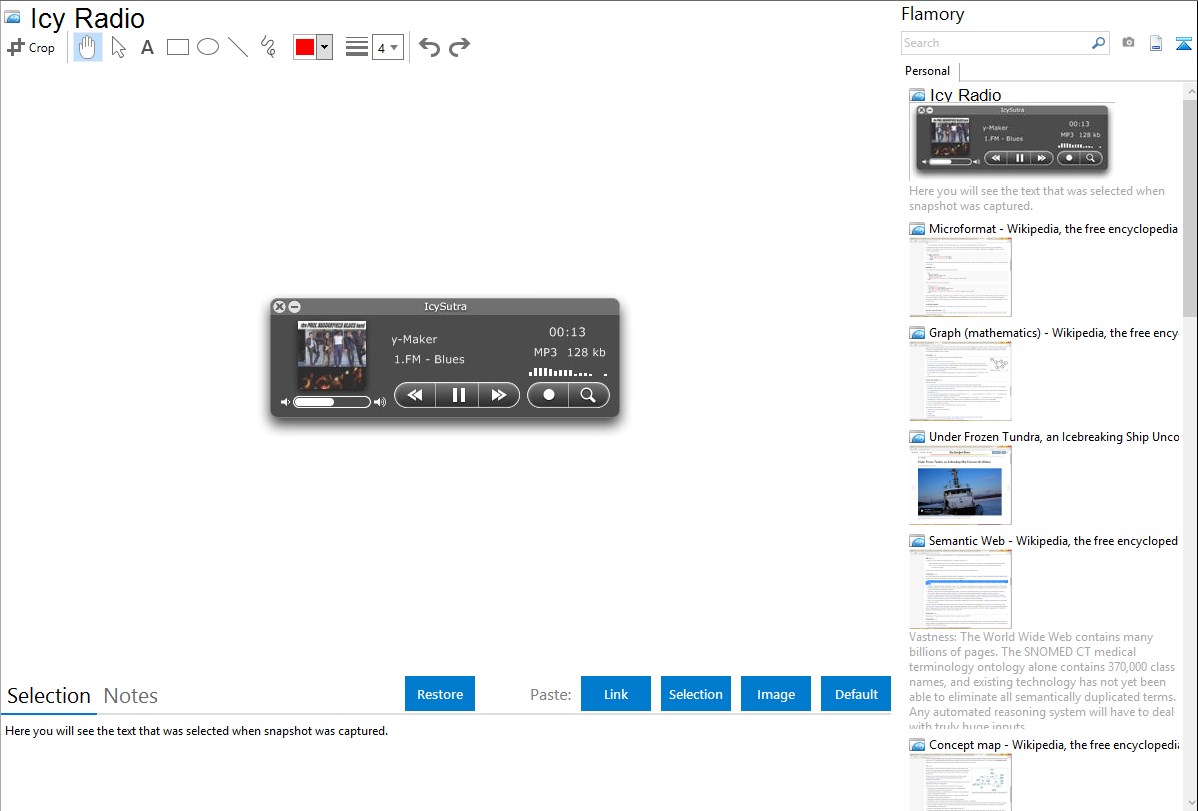
Task: Click the Default paste button
Action: pos(856,694)
